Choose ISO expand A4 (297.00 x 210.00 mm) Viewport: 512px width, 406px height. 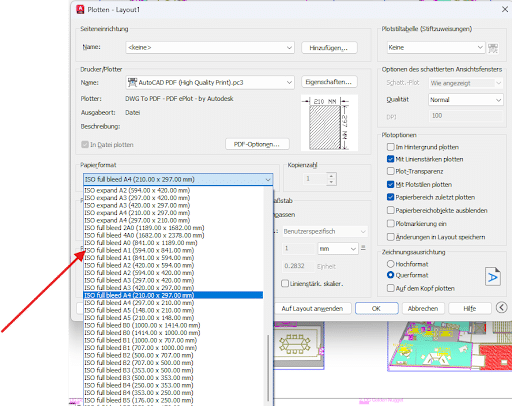click(173, 220)
